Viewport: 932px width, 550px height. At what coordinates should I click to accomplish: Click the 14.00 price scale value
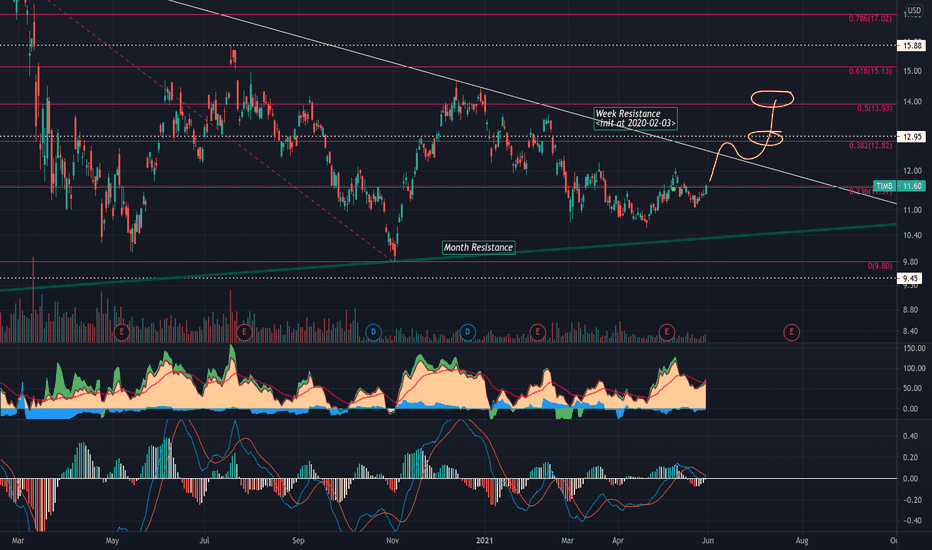point(912,102)
